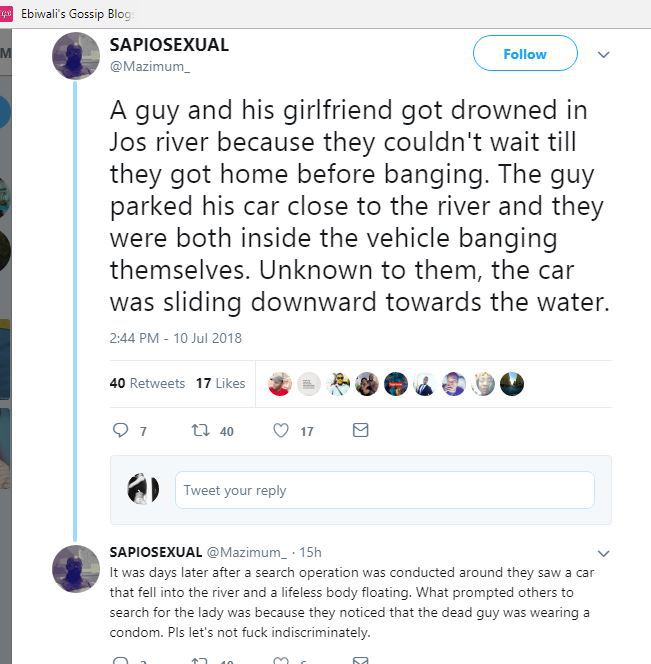
Task: Click the @Mazimum_ handle under the name
Action: pos(149,66)
